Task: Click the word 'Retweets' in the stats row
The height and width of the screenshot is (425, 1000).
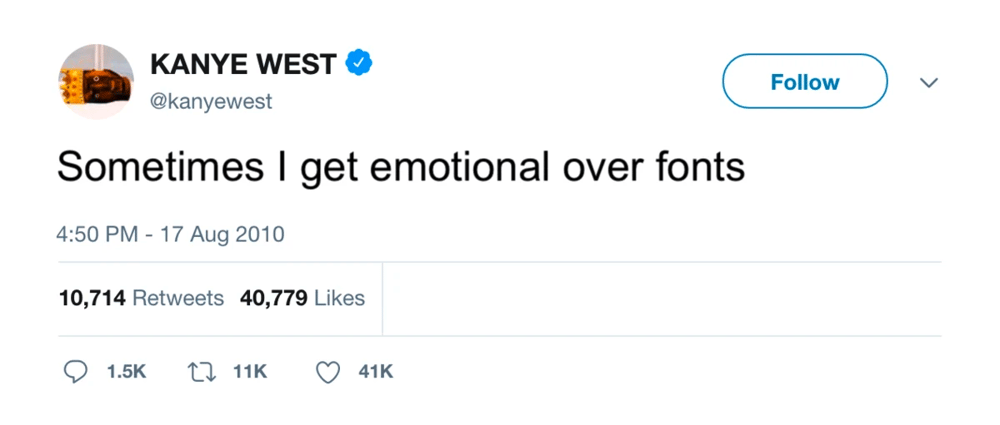Action: (x=178, y=298)
